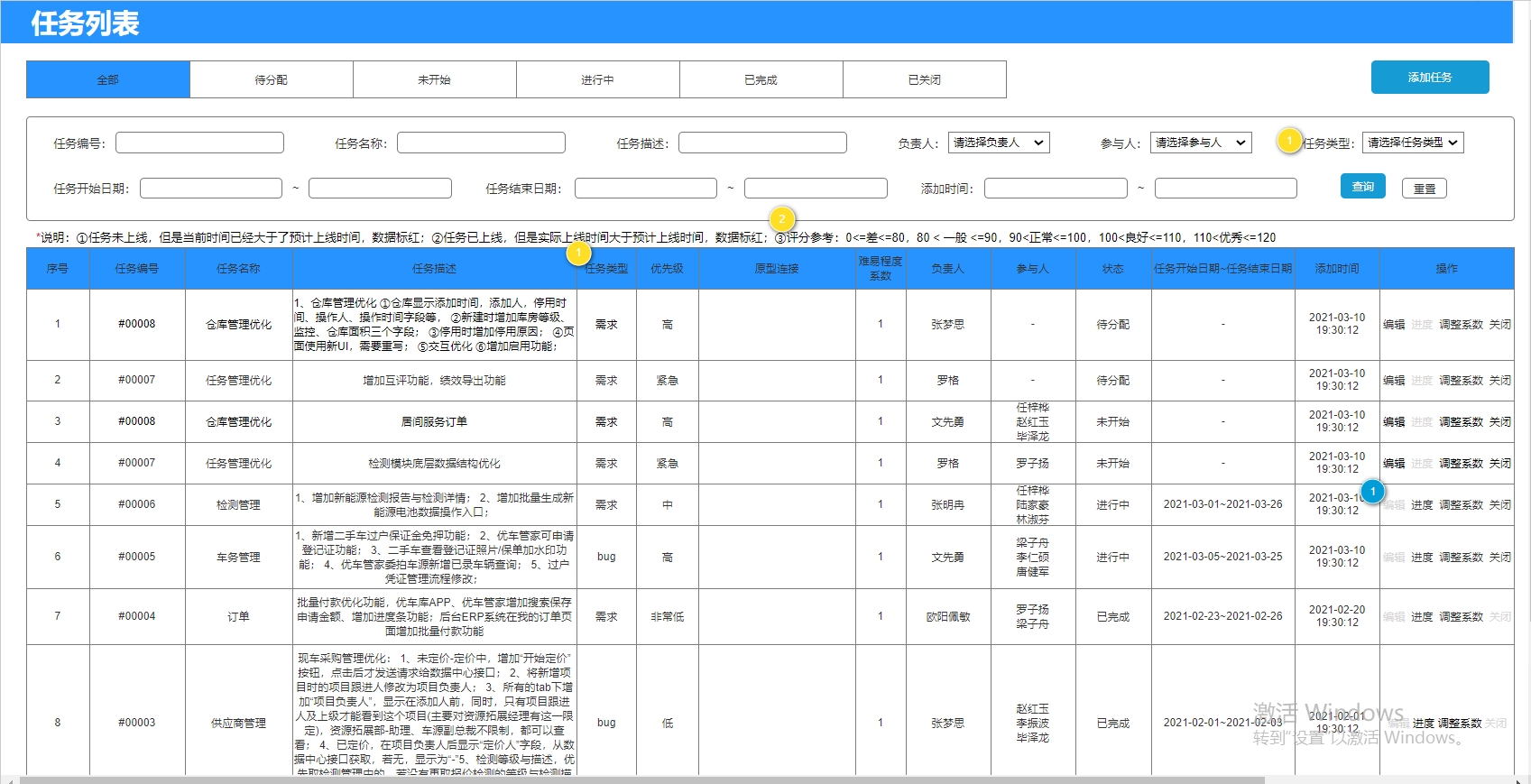
Task: Click the 添加任务 button
Action: (1430, 78)
